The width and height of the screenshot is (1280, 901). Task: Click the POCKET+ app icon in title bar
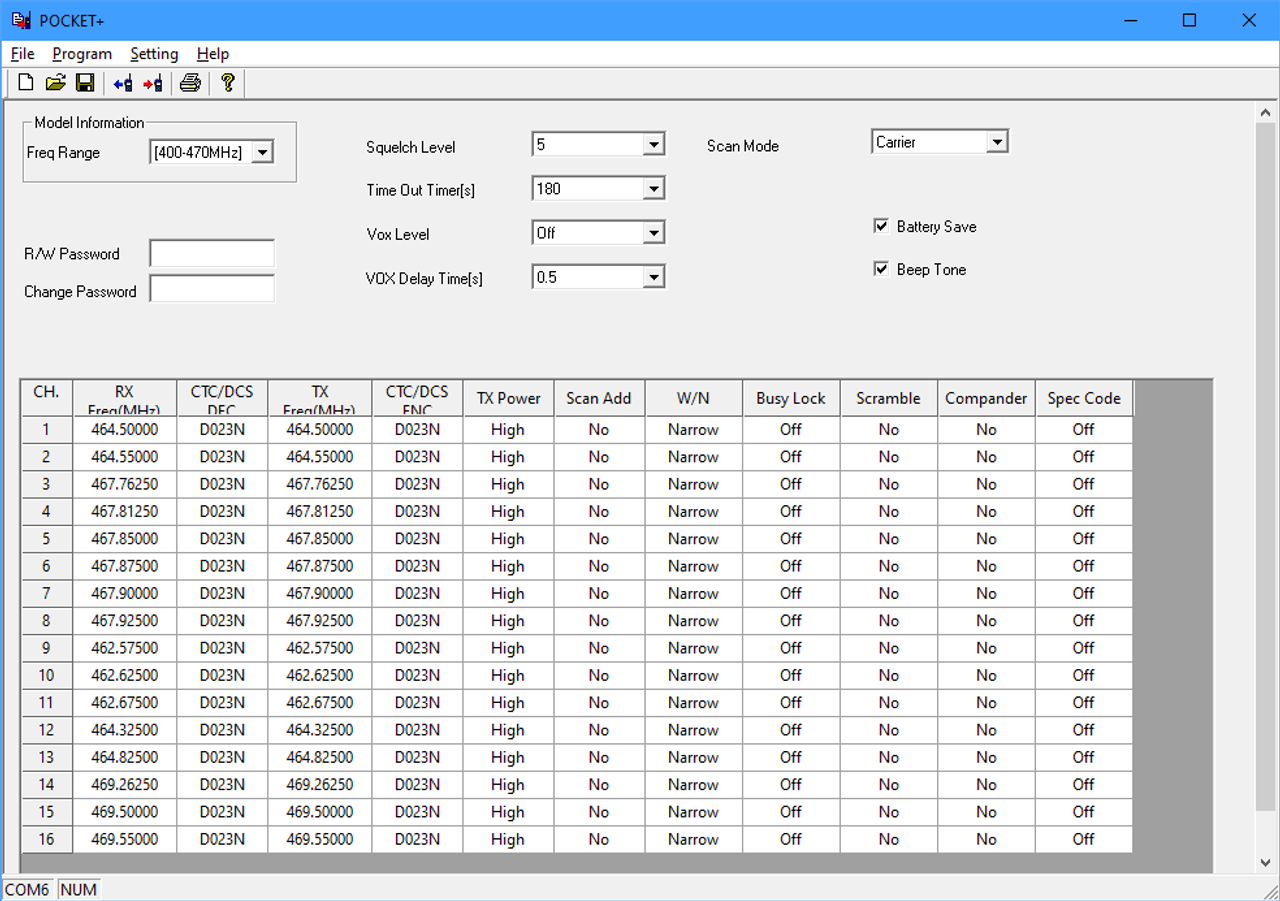click(21, 20)
